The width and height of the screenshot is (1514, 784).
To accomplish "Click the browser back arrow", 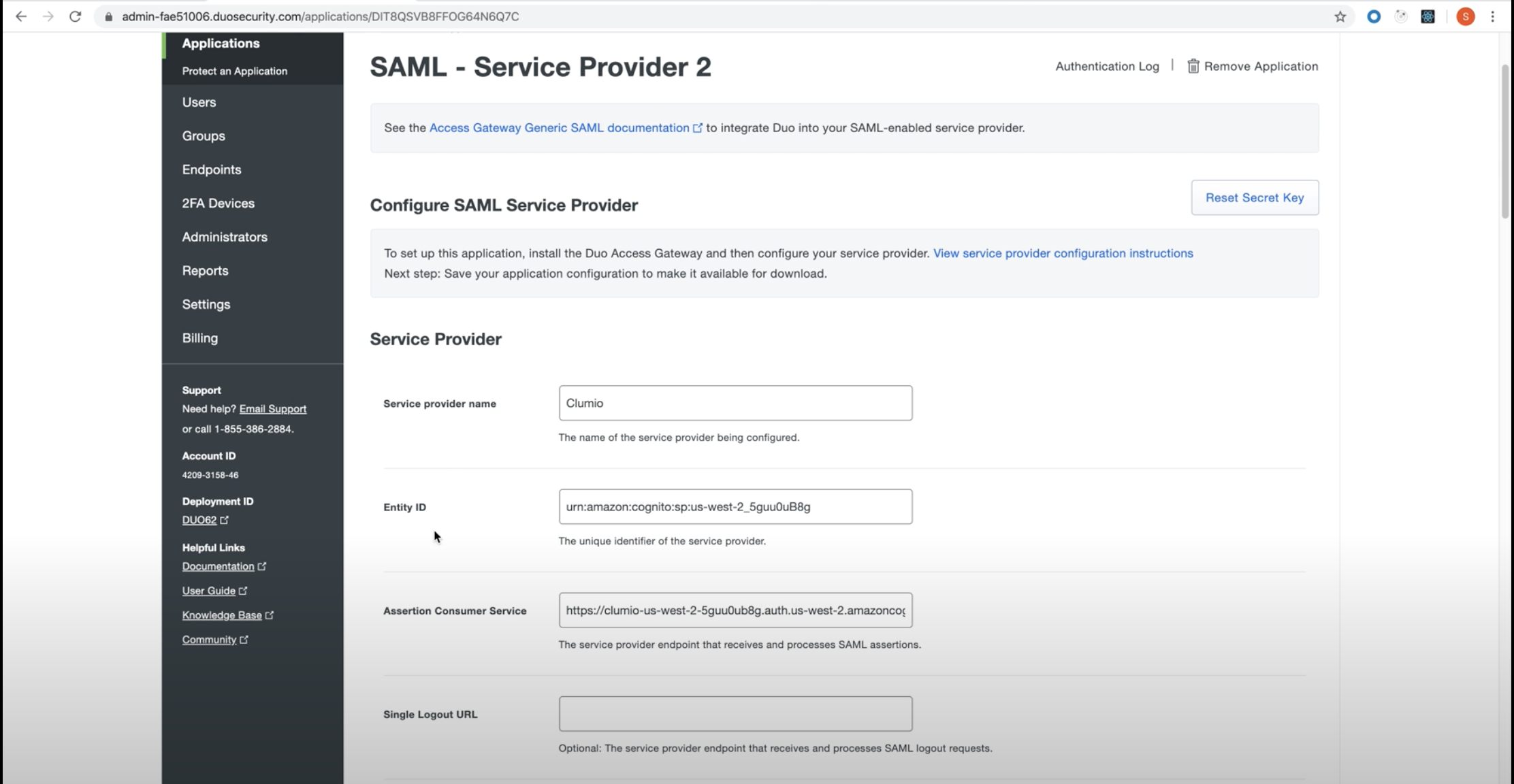I will click(x=21, y=16).
